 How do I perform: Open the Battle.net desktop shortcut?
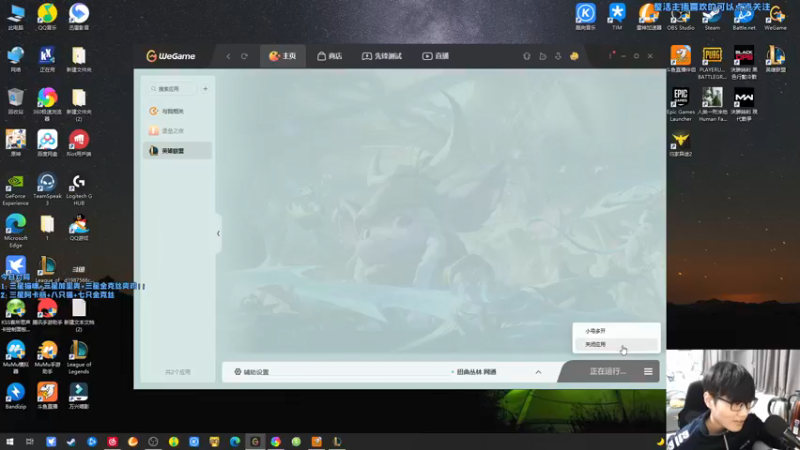point(744,17)
